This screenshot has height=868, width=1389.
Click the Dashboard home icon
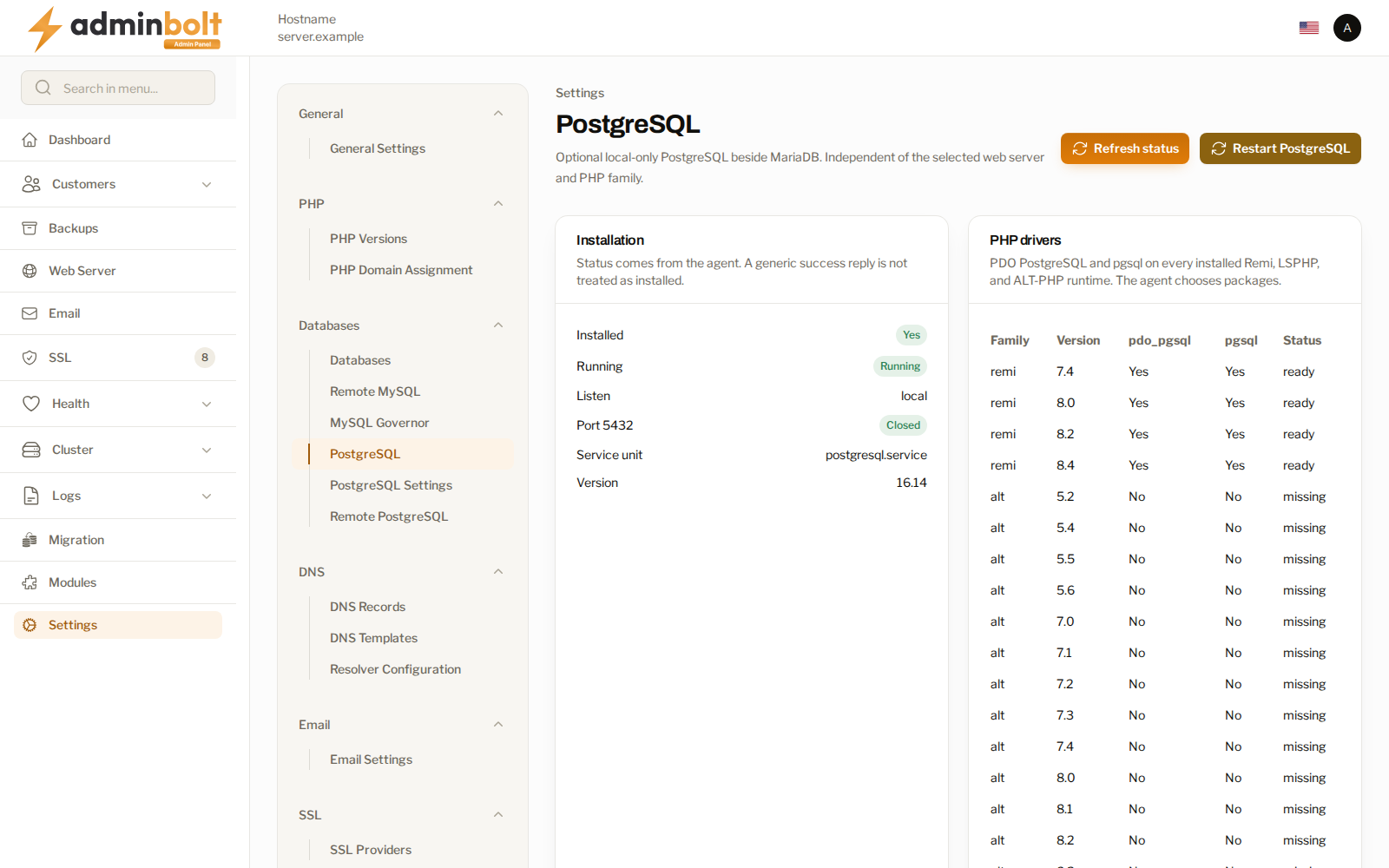[30, 140]
